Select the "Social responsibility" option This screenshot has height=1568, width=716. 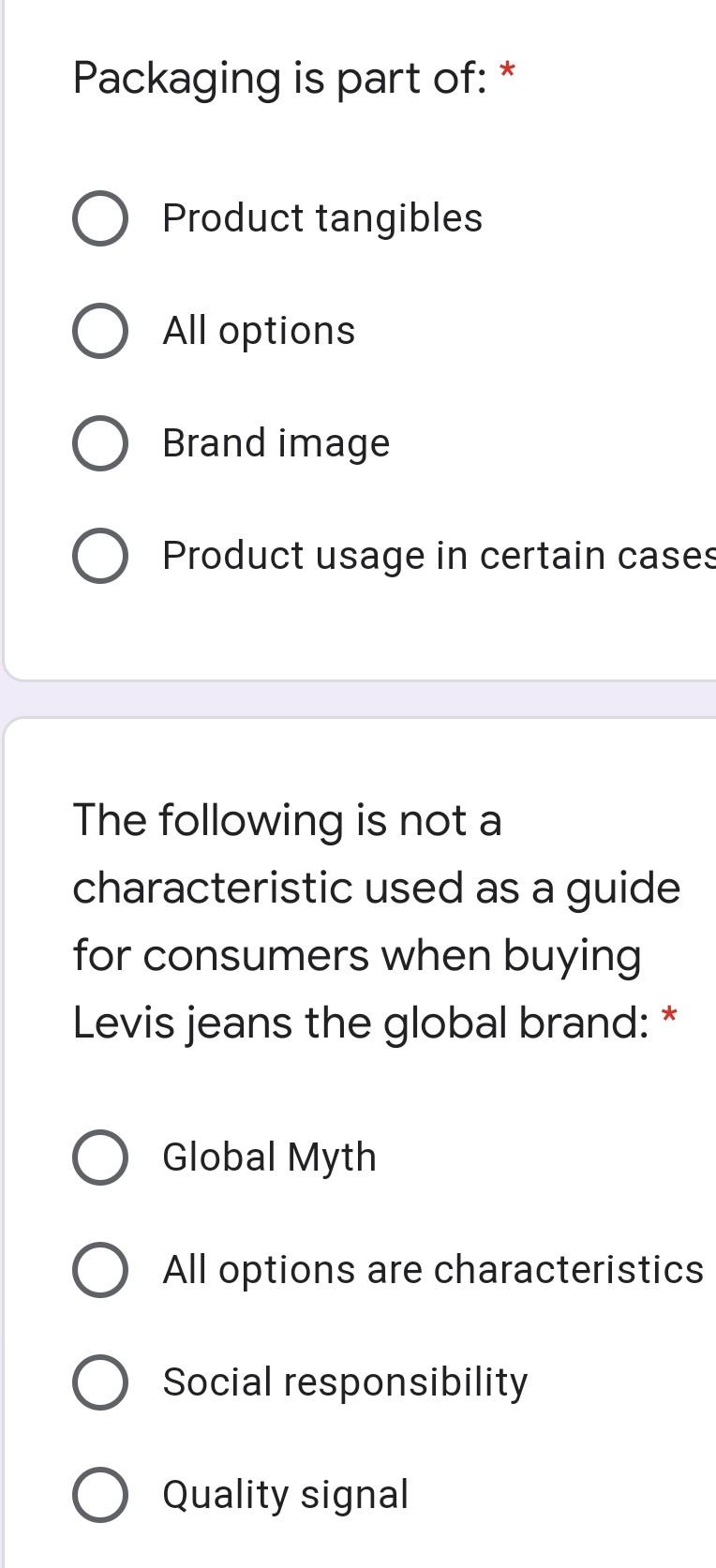tap(100, 1381)
